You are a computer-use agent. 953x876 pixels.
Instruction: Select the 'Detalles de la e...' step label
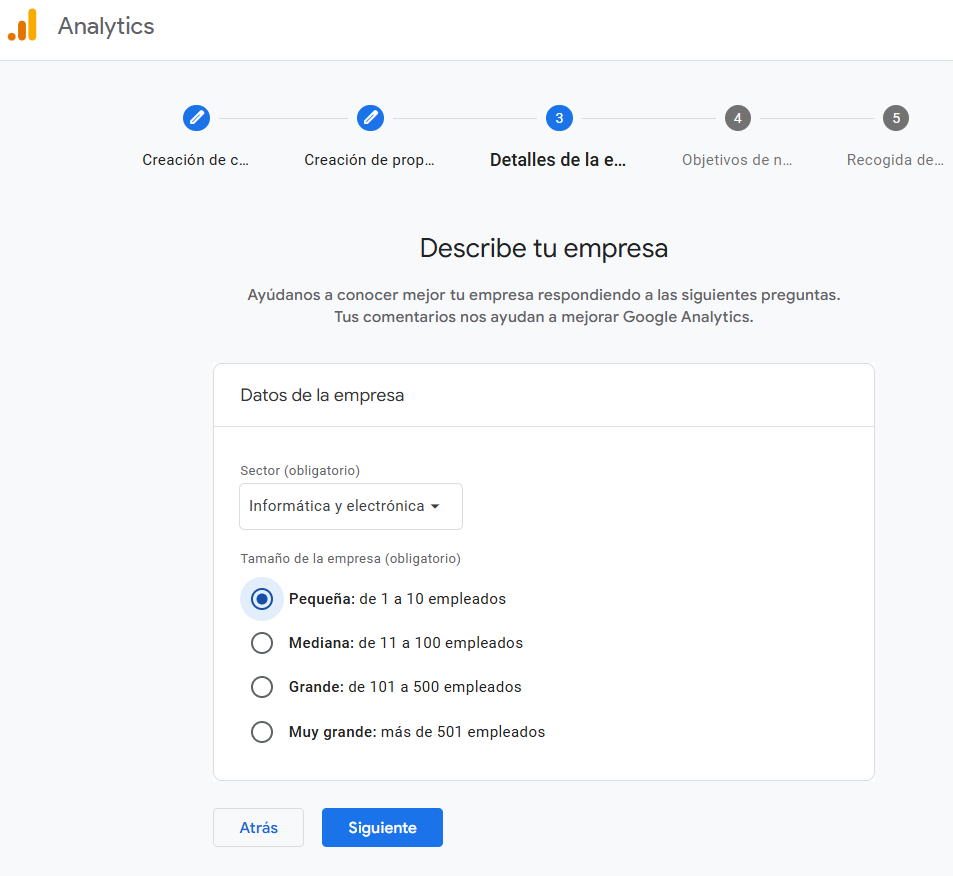[558, 160]
